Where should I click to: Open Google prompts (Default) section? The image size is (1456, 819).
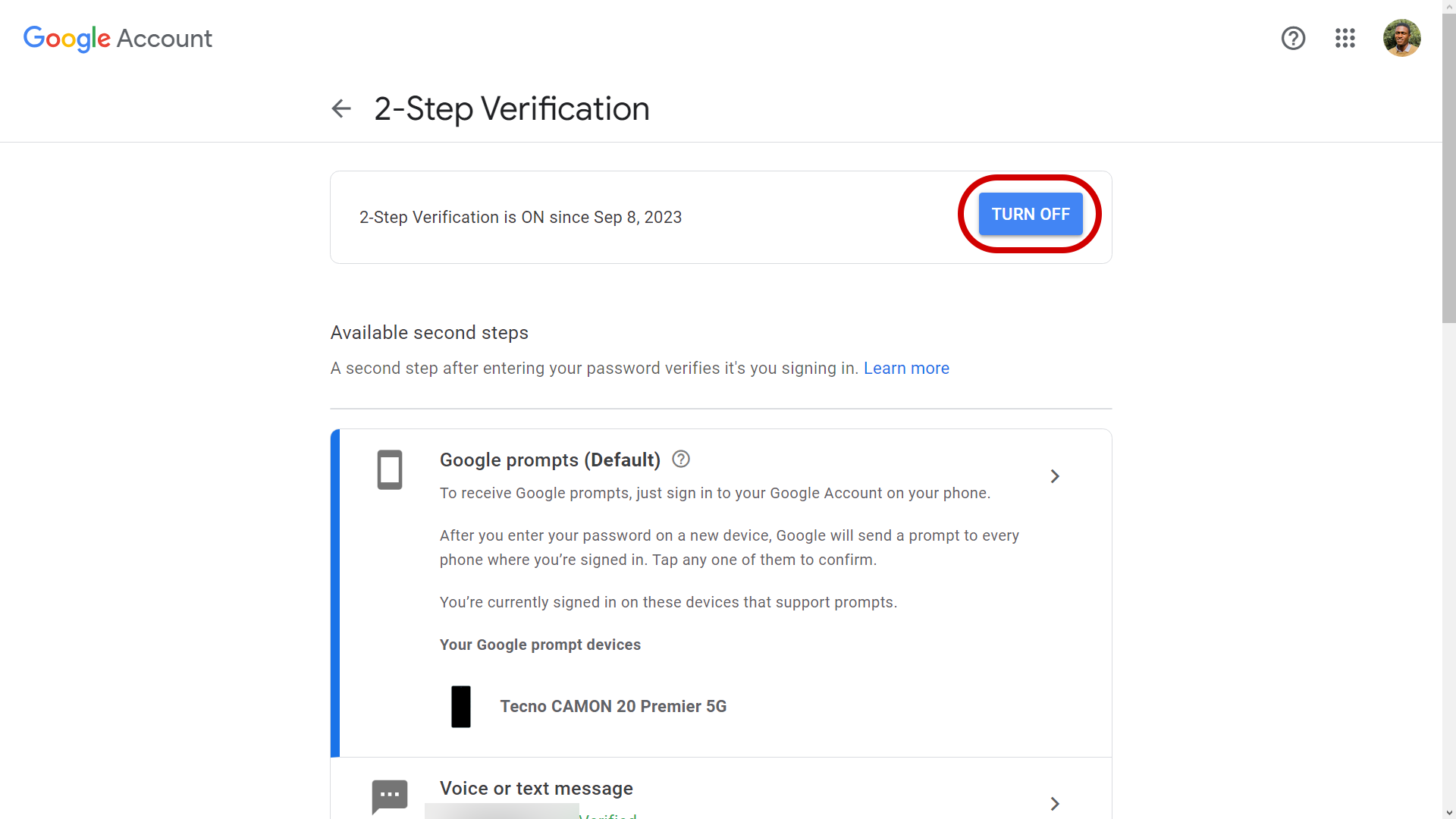[549, 460]
